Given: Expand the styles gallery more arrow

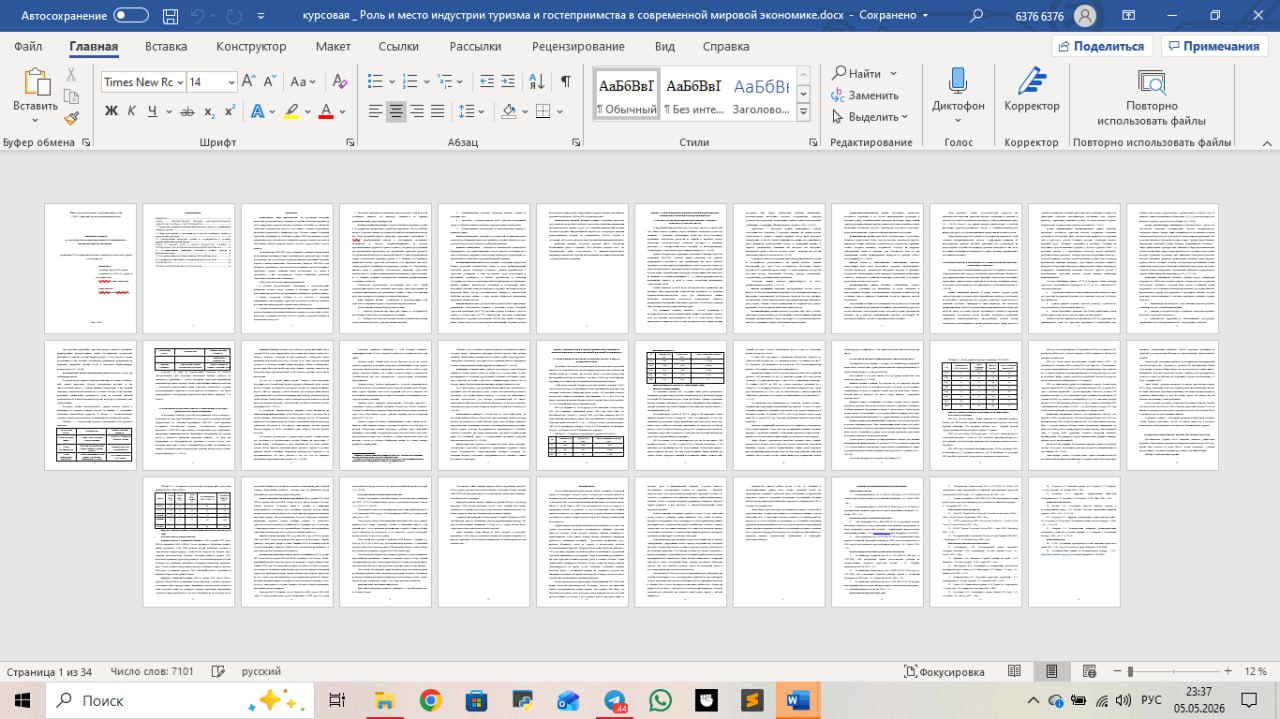Looking at the screenshot, I should (805, 114).
